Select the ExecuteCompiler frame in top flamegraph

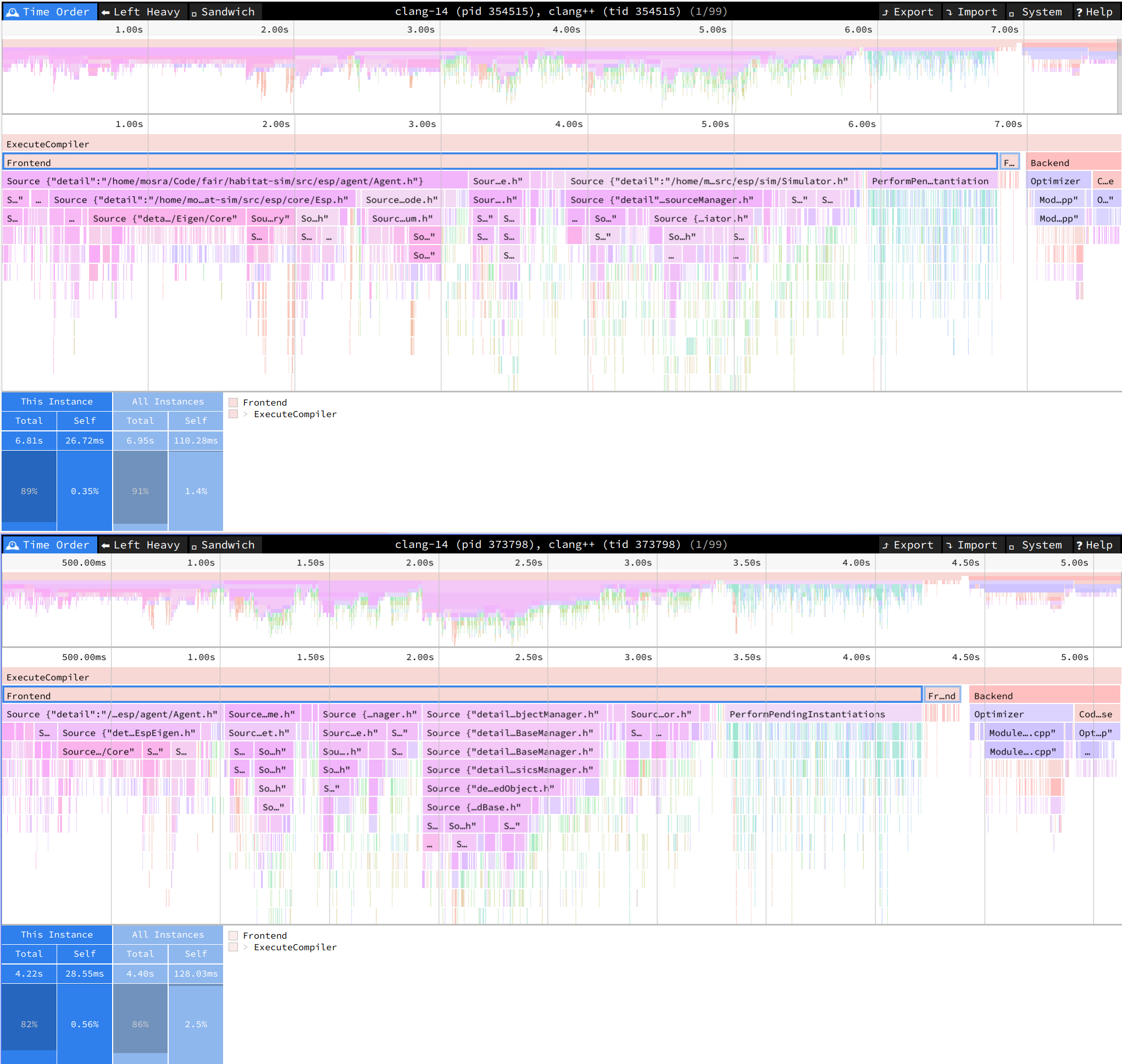pyautogui.click(x=562, y=144)
